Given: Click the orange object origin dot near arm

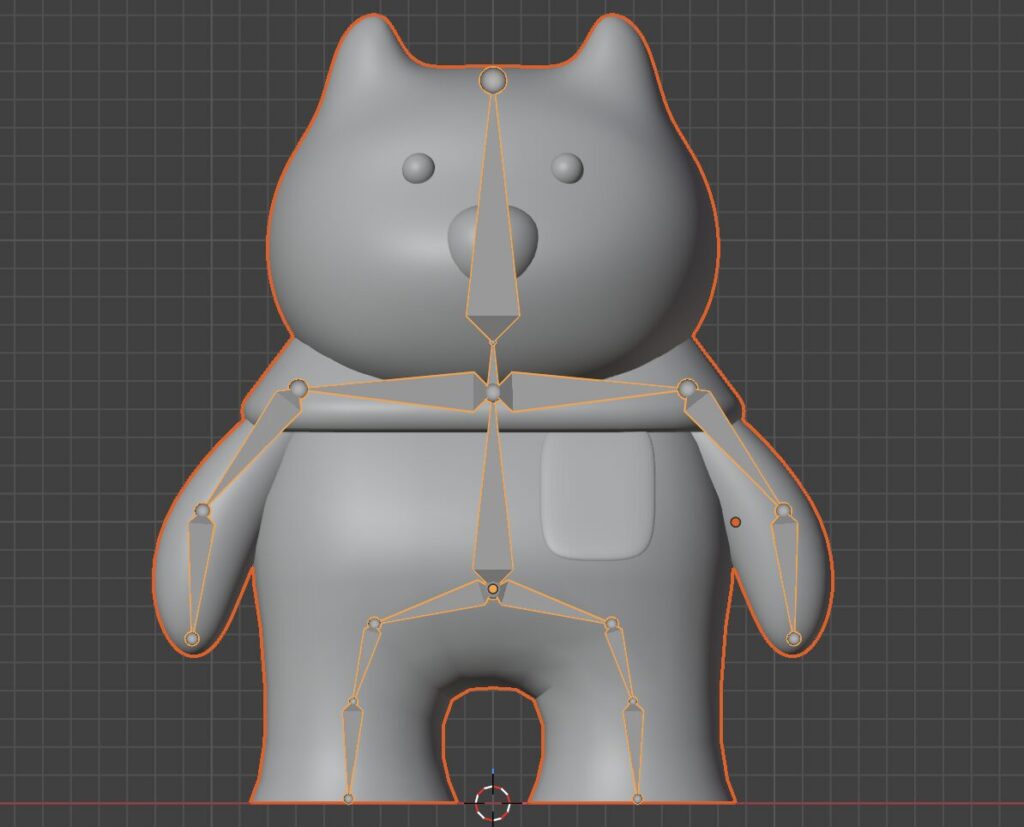Looking at the screenshot, I should click(x=736, y=522).
